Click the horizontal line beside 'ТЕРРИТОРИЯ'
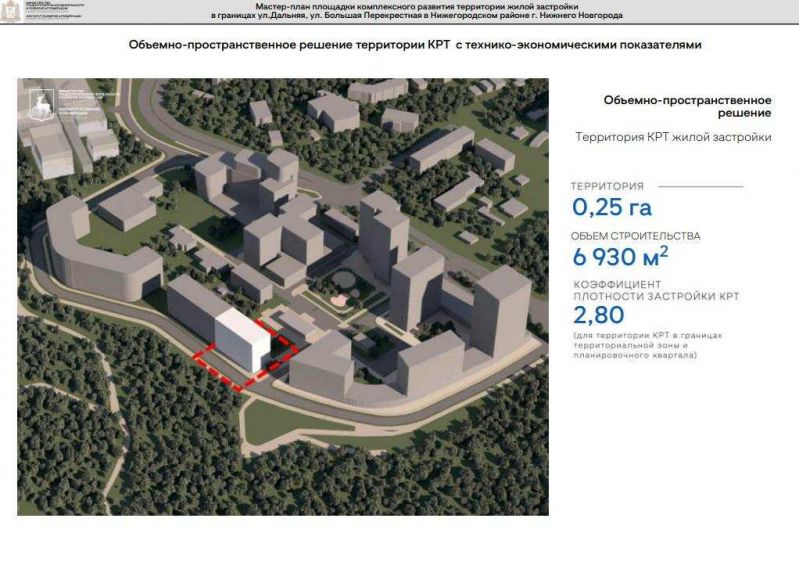 [701, 186]
